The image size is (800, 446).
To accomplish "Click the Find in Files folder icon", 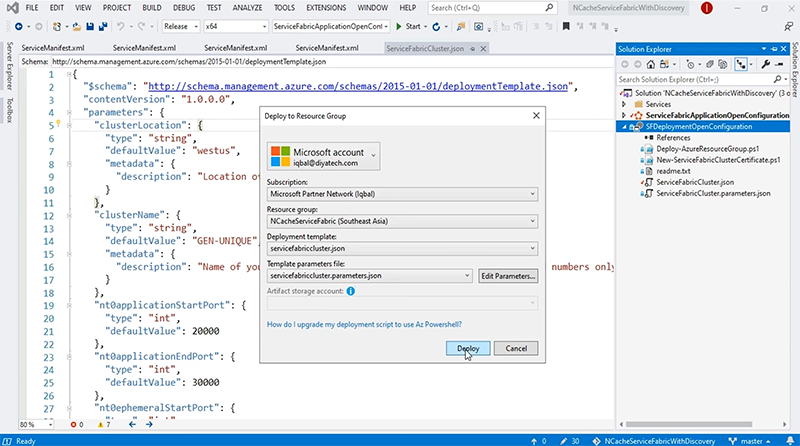I will coord(461,27).
